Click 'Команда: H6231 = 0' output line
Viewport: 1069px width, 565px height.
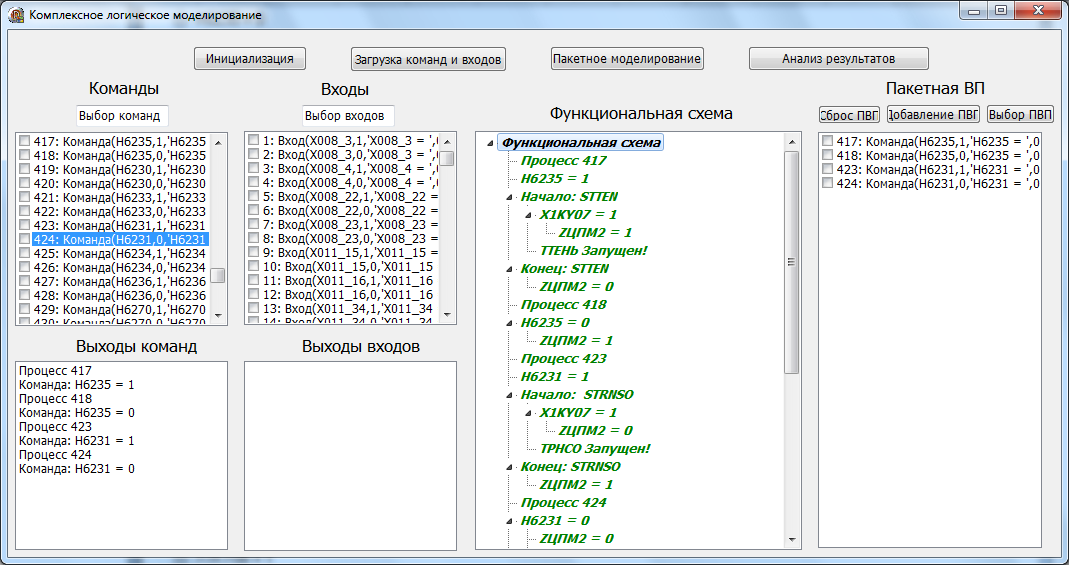pyautogui.click(x=76, y=469)
